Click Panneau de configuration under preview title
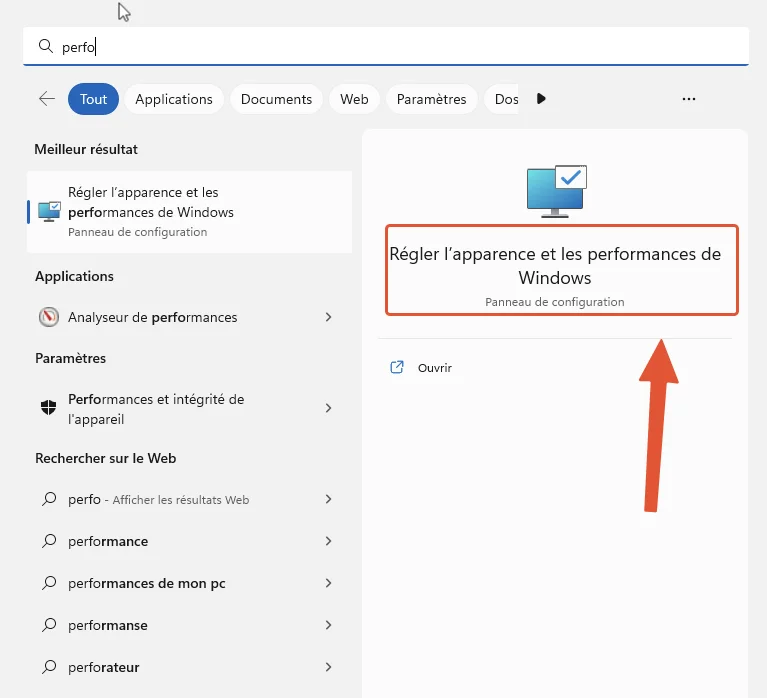767x698 pixels. (555, 302)
